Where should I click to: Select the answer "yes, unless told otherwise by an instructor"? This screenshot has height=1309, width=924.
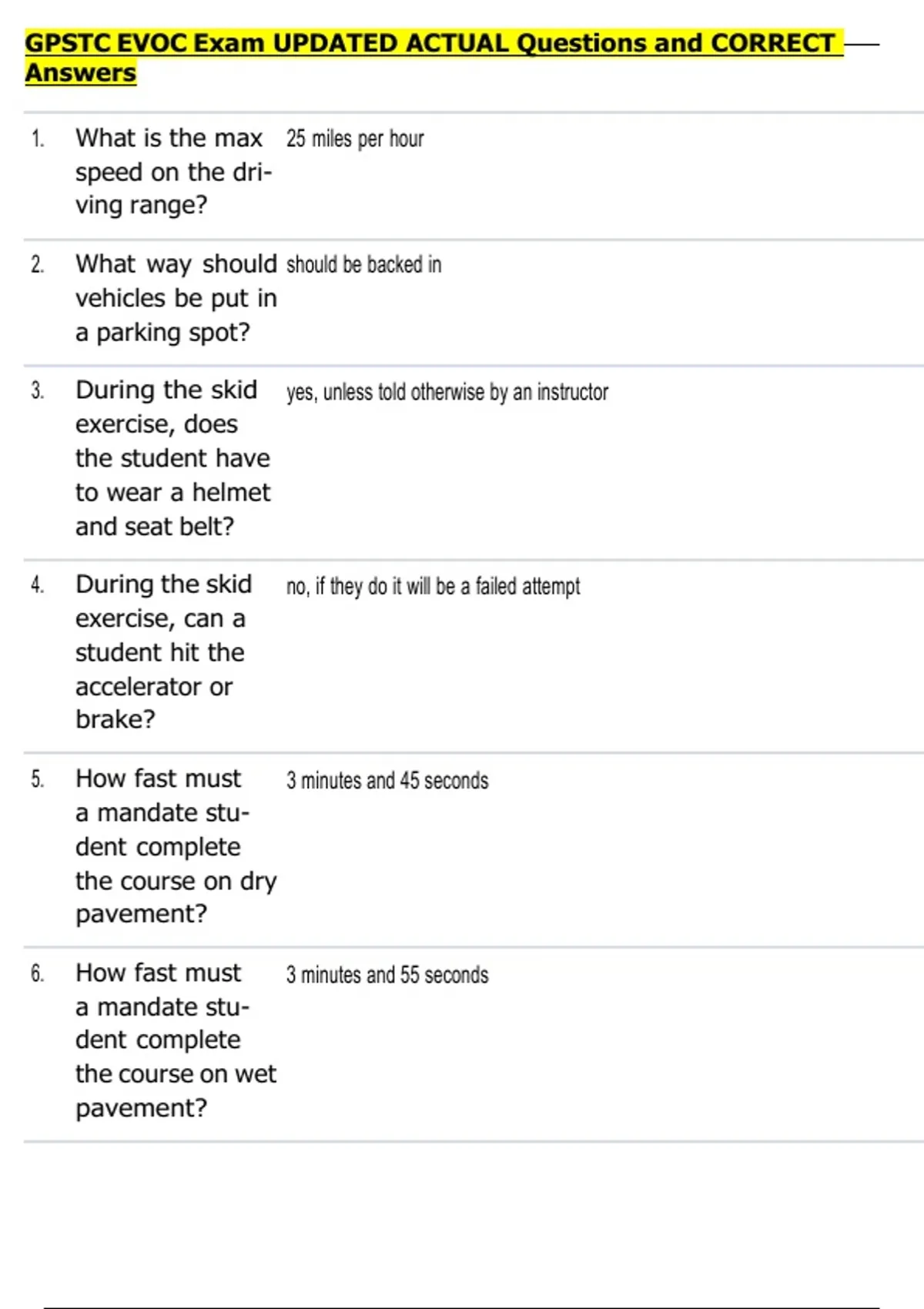pos(447,393)
